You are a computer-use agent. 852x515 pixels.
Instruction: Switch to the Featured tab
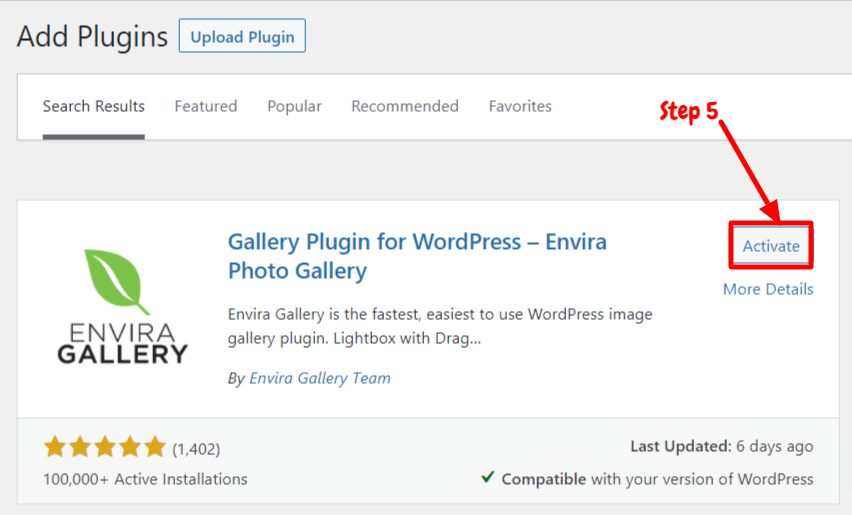(x=206, y=106)
